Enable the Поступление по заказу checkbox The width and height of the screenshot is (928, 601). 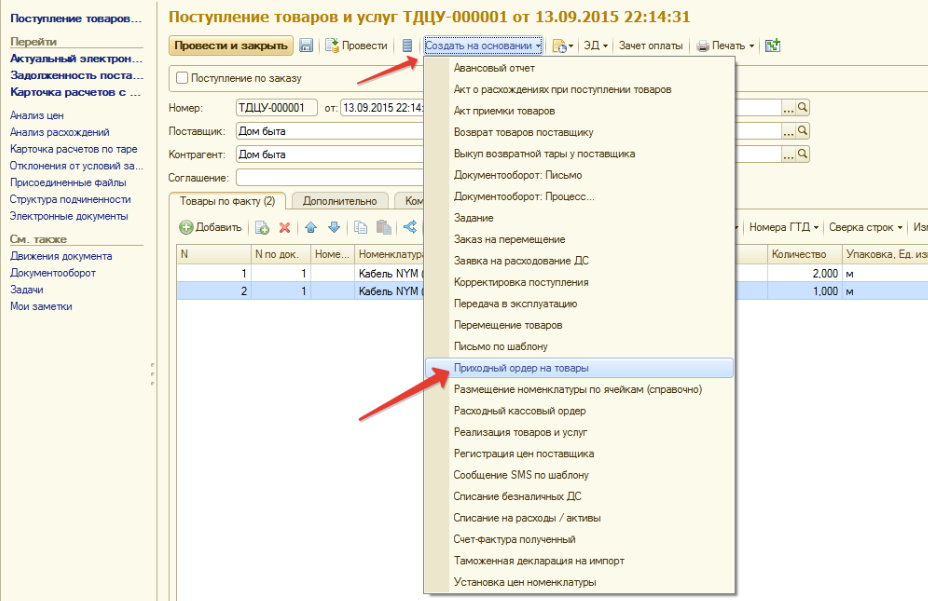tap(182, 78)
